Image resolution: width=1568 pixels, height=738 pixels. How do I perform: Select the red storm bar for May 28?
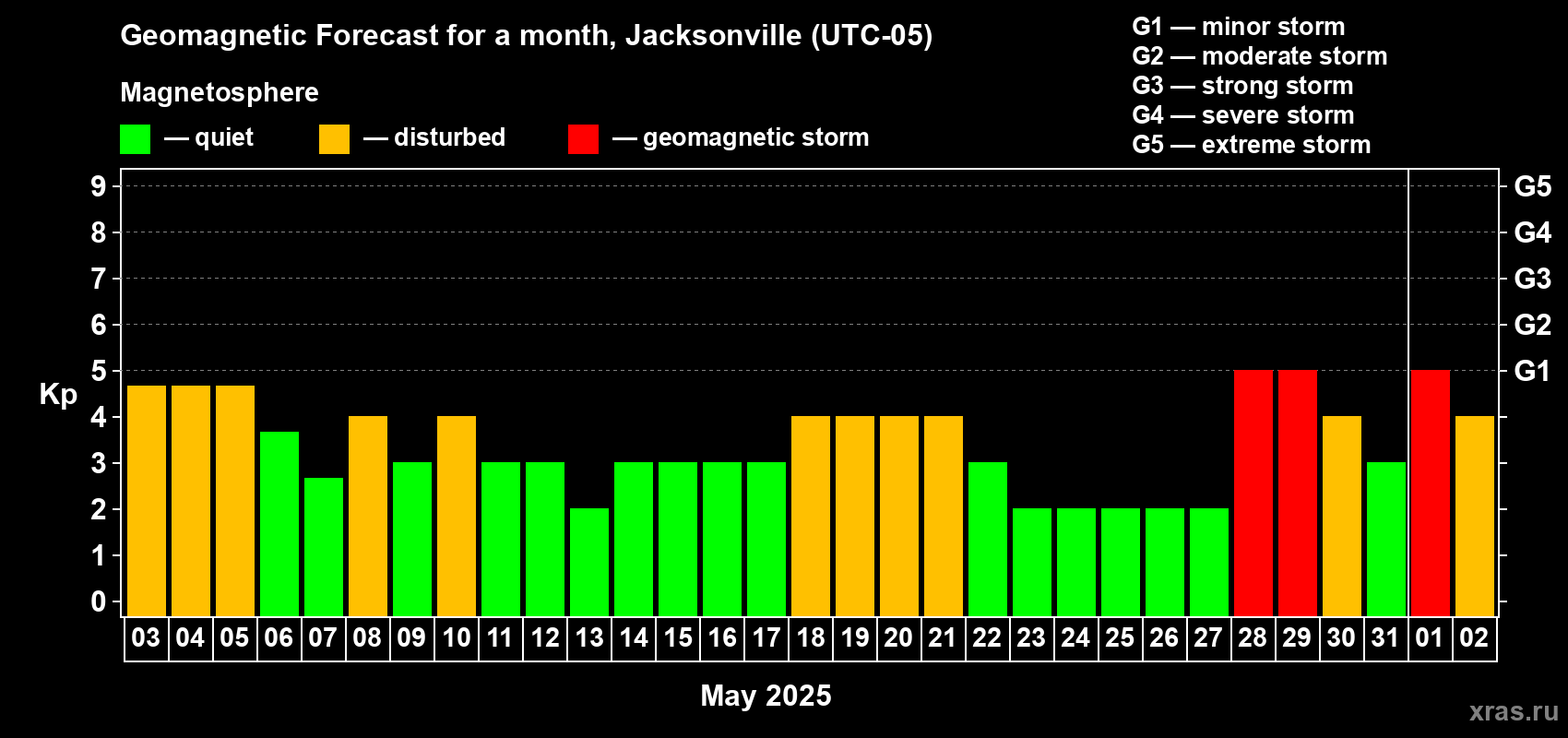click(x=1253, y=494)
